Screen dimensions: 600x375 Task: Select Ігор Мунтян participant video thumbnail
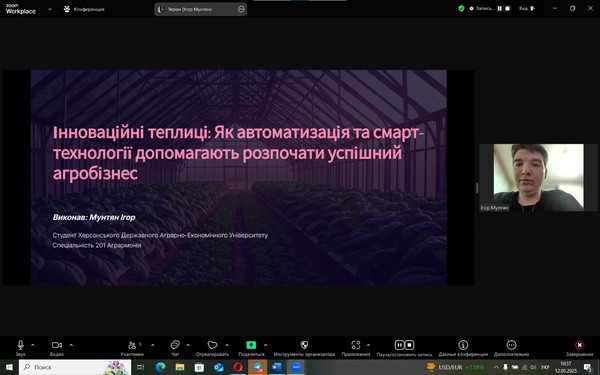538,178
